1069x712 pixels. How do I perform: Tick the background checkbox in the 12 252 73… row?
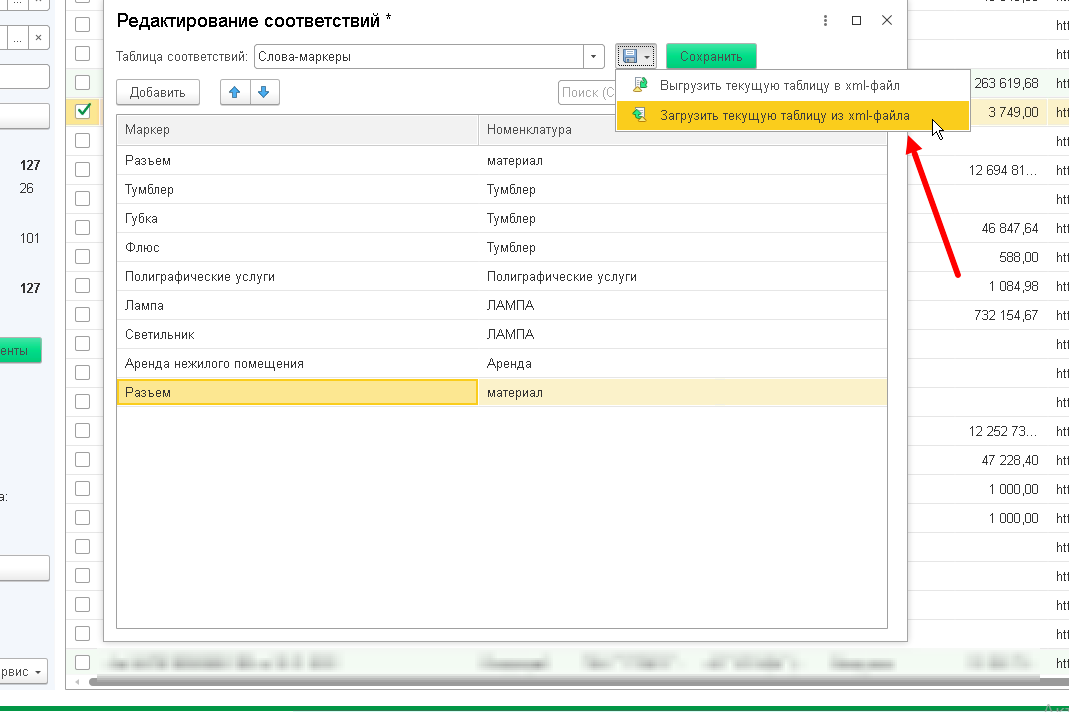click(x=82, y=430)
